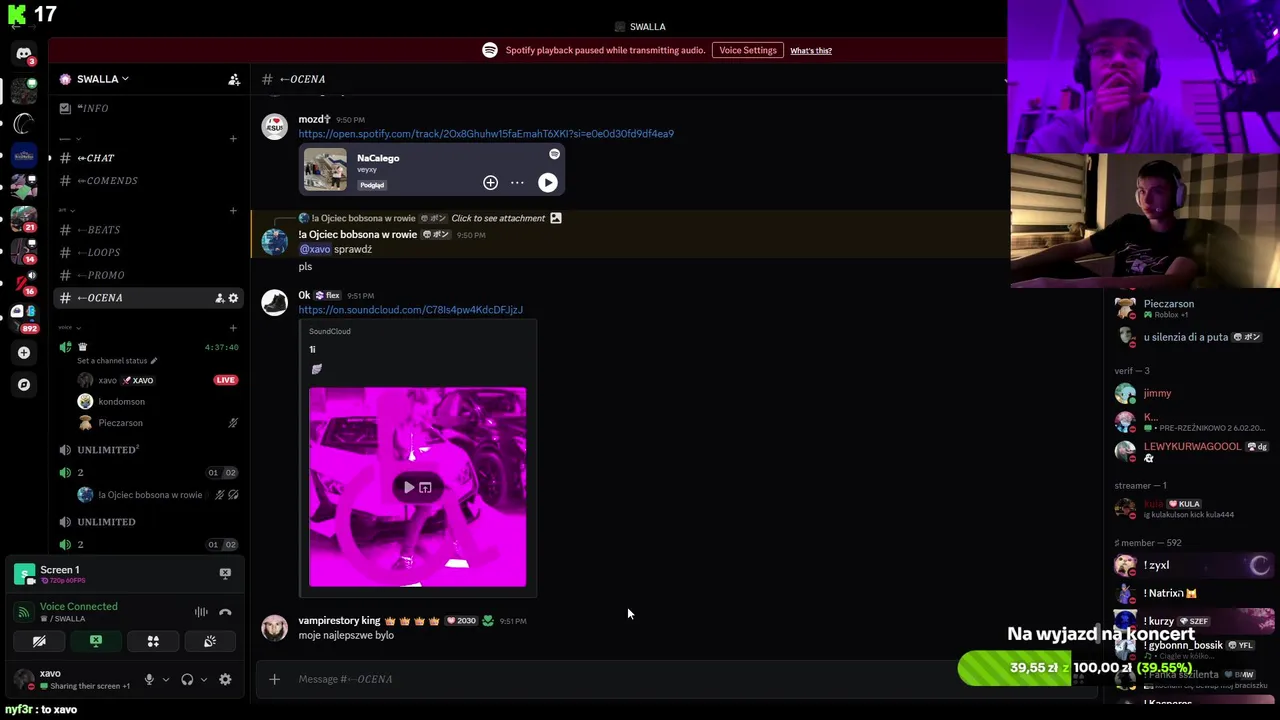Create a channel in the BEATS category
The height and width of the screenshot is (720, 1280).
coord(233,210)
